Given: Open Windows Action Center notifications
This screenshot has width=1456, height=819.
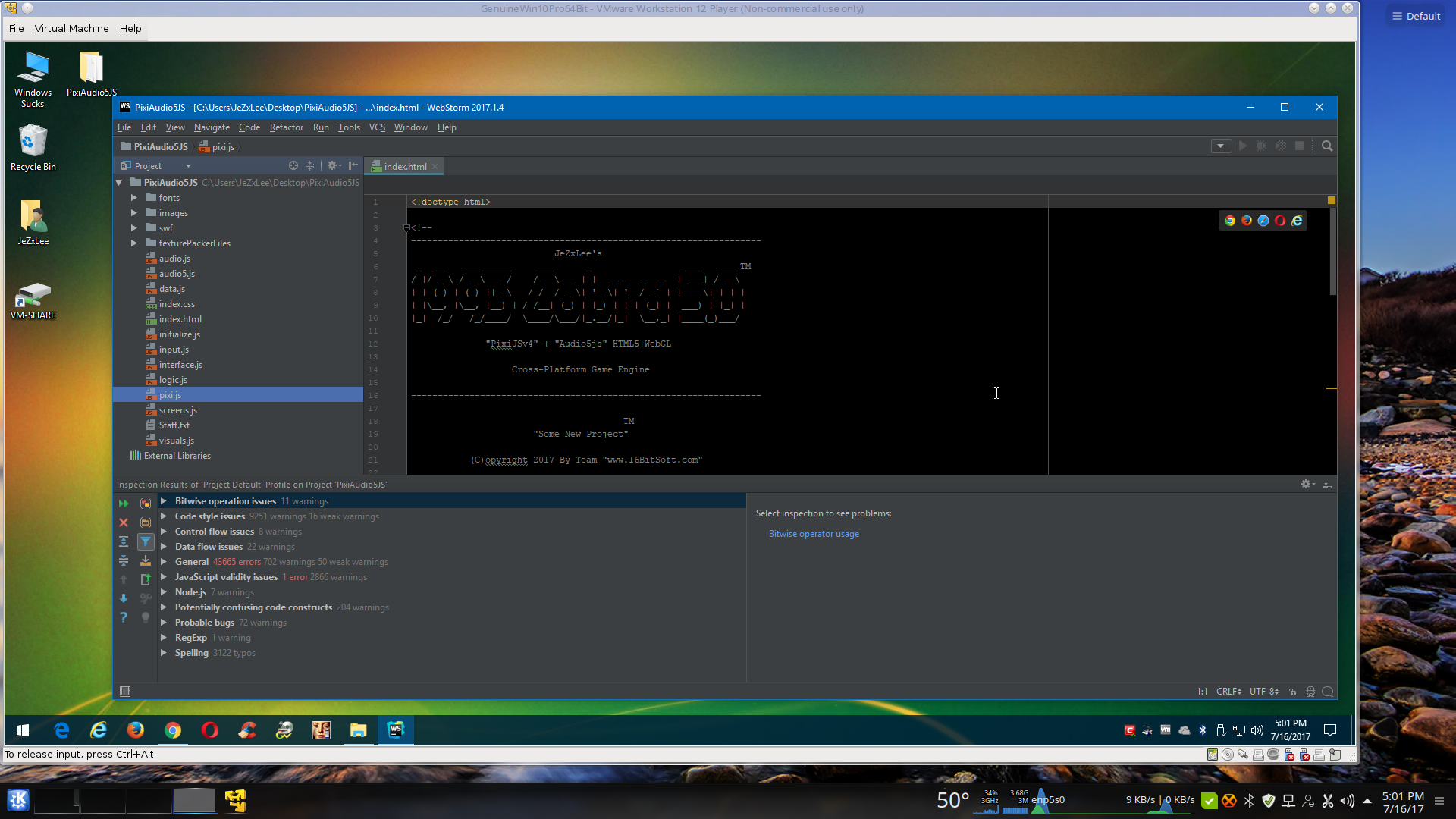Looking at the screenshot, I should pyautogui.click(x=1329, y=730).
